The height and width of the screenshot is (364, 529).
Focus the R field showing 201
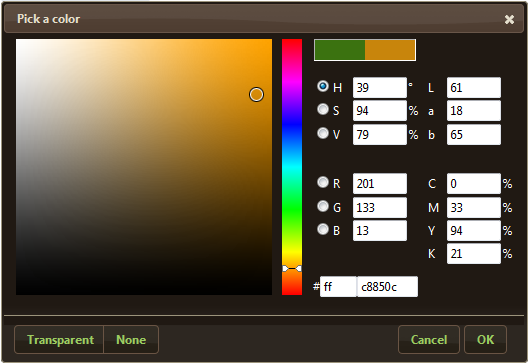click(380, 184)
